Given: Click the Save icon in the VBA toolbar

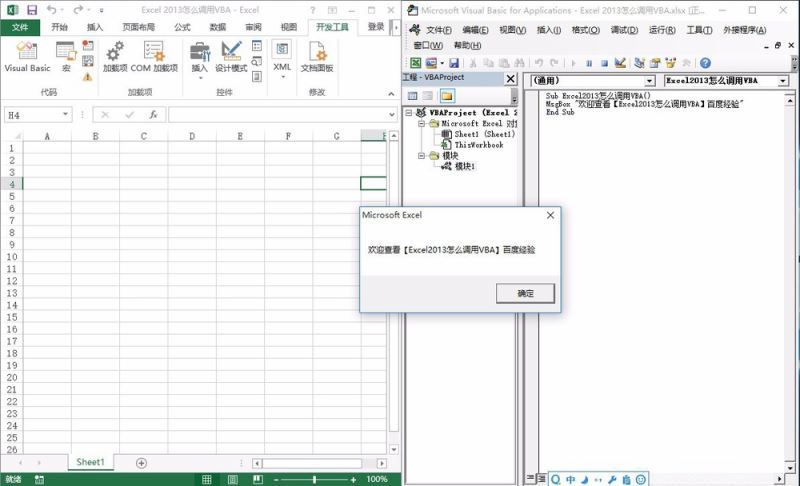Looking at the screenshot, I should point(454,63).
